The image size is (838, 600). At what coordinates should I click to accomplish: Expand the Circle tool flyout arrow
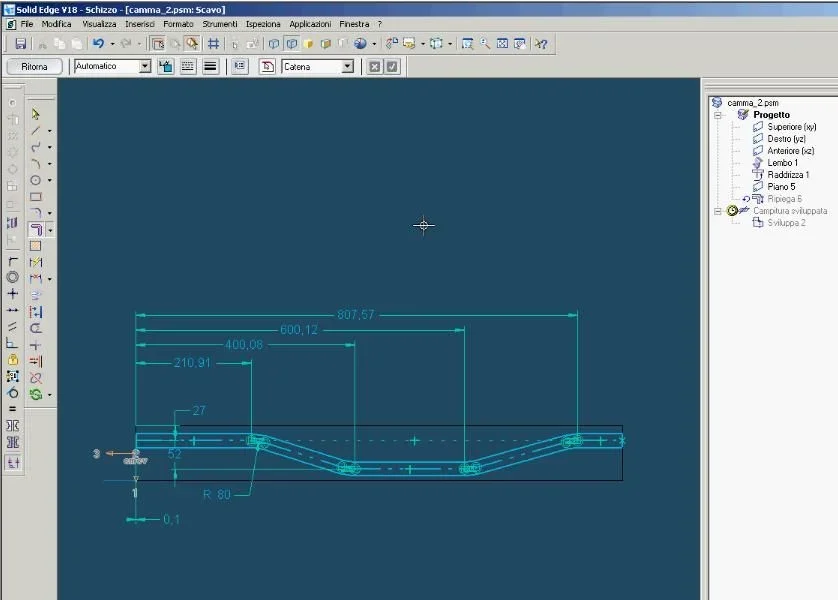click(x=50, y=180)
